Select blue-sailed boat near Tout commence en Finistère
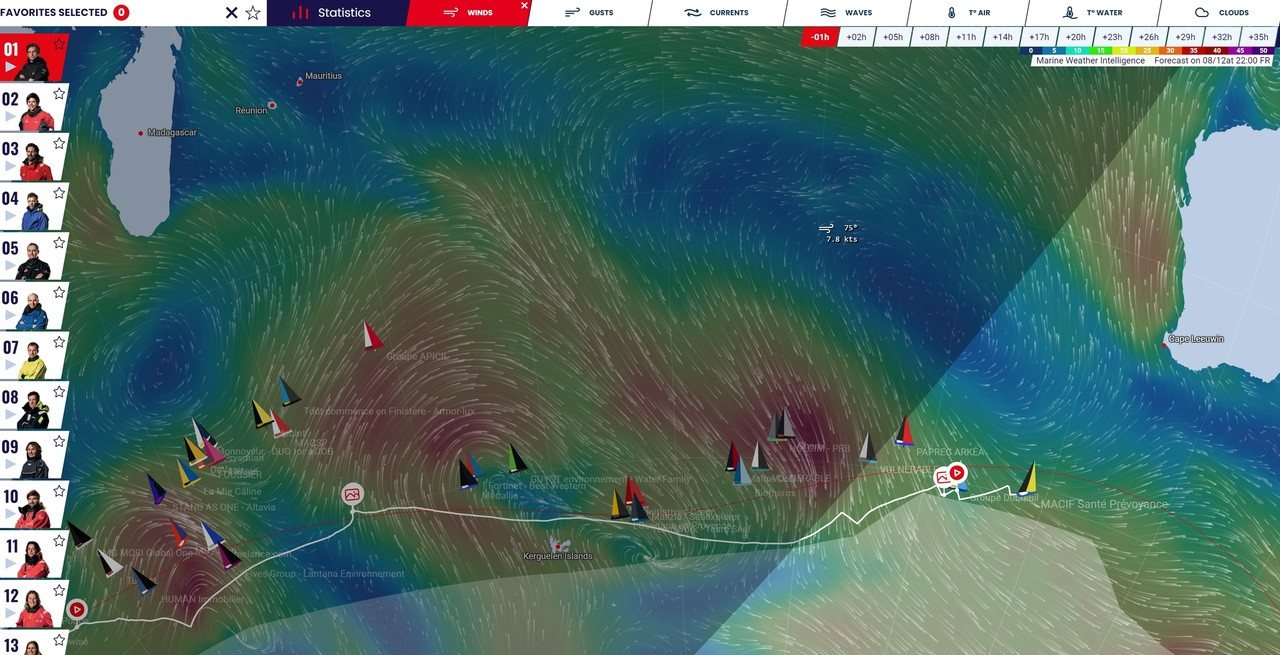The height and width of the screenshot is (655, 1280). pos(289,391)
